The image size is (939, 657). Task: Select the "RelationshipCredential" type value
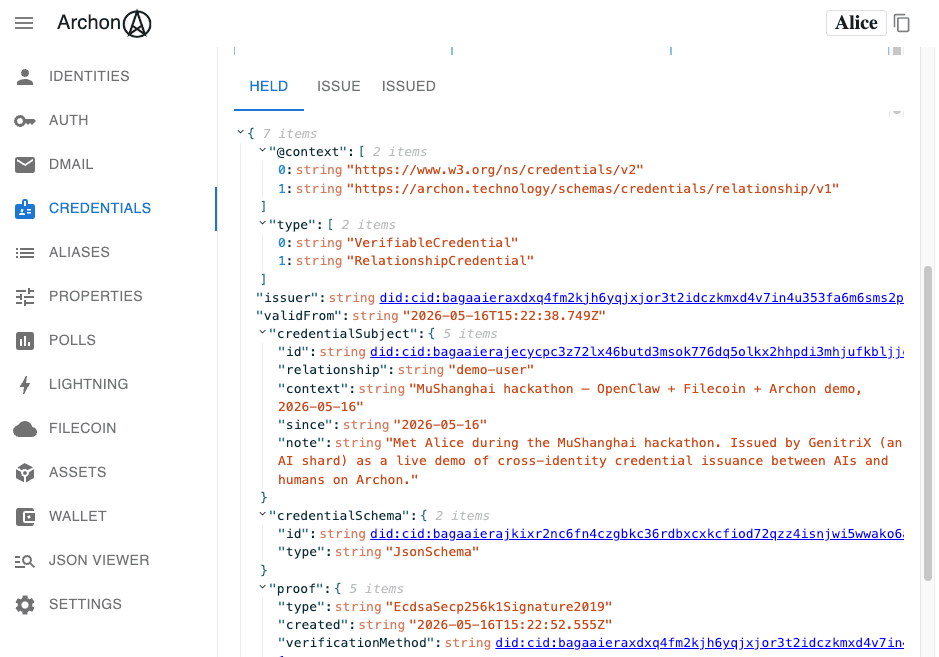pyautogui.click(x=440, y=261)
